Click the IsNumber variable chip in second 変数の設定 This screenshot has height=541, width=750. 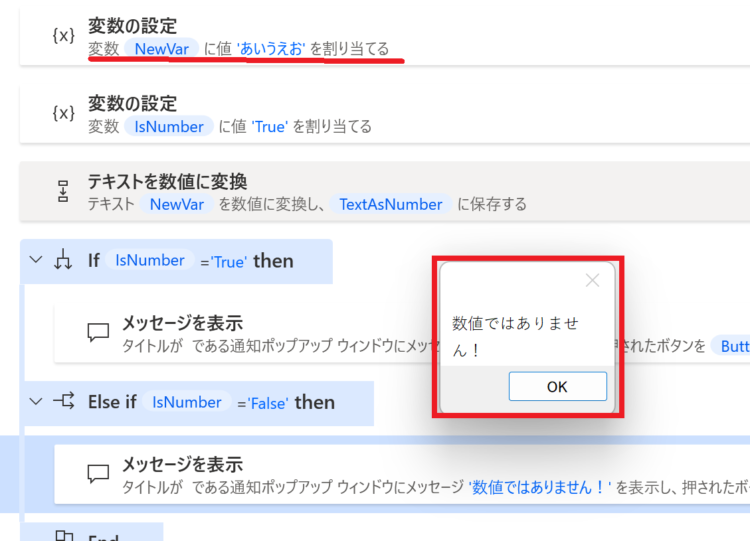169,126
